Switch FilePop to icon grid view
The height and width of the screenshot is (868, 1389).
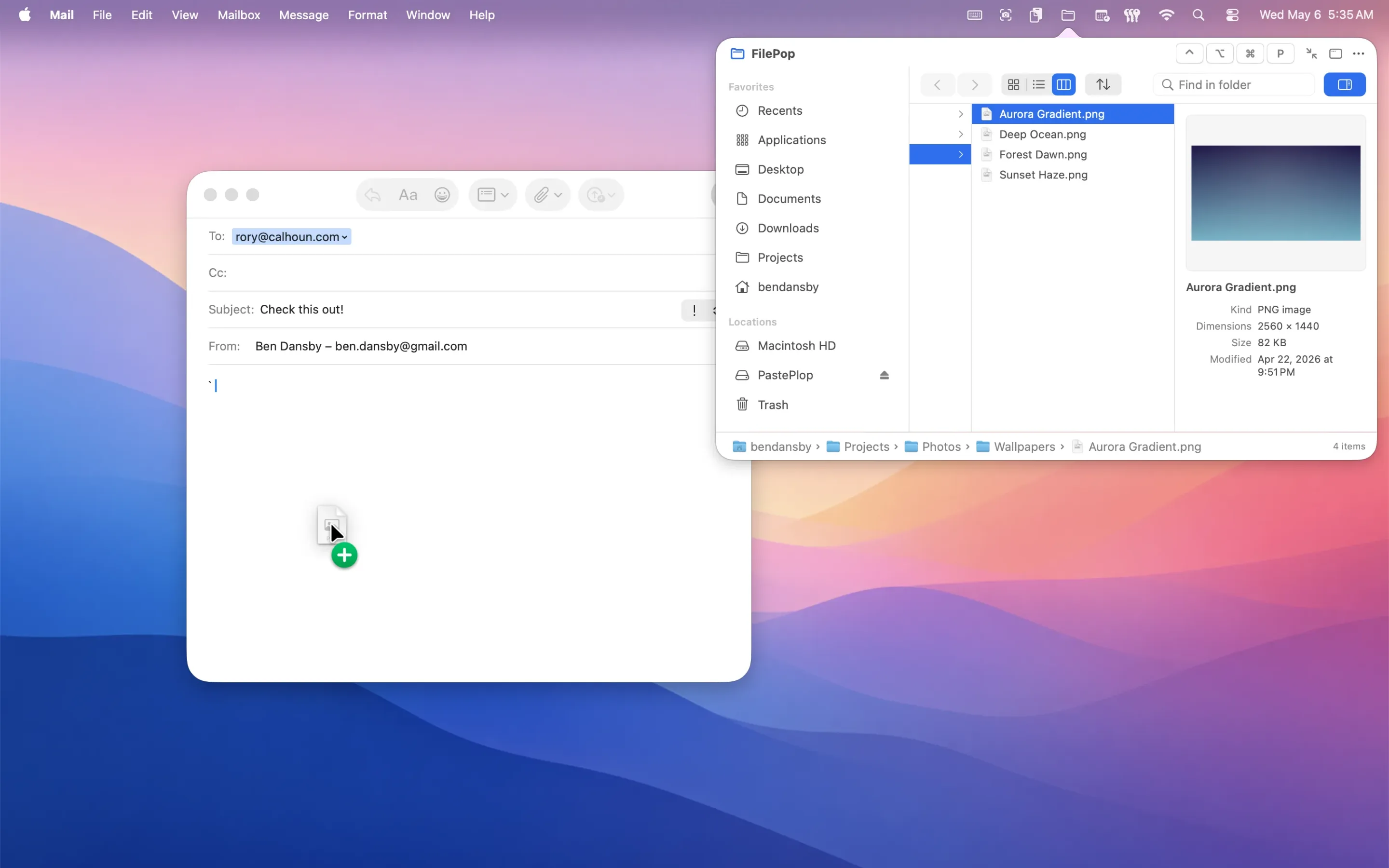1014,85
